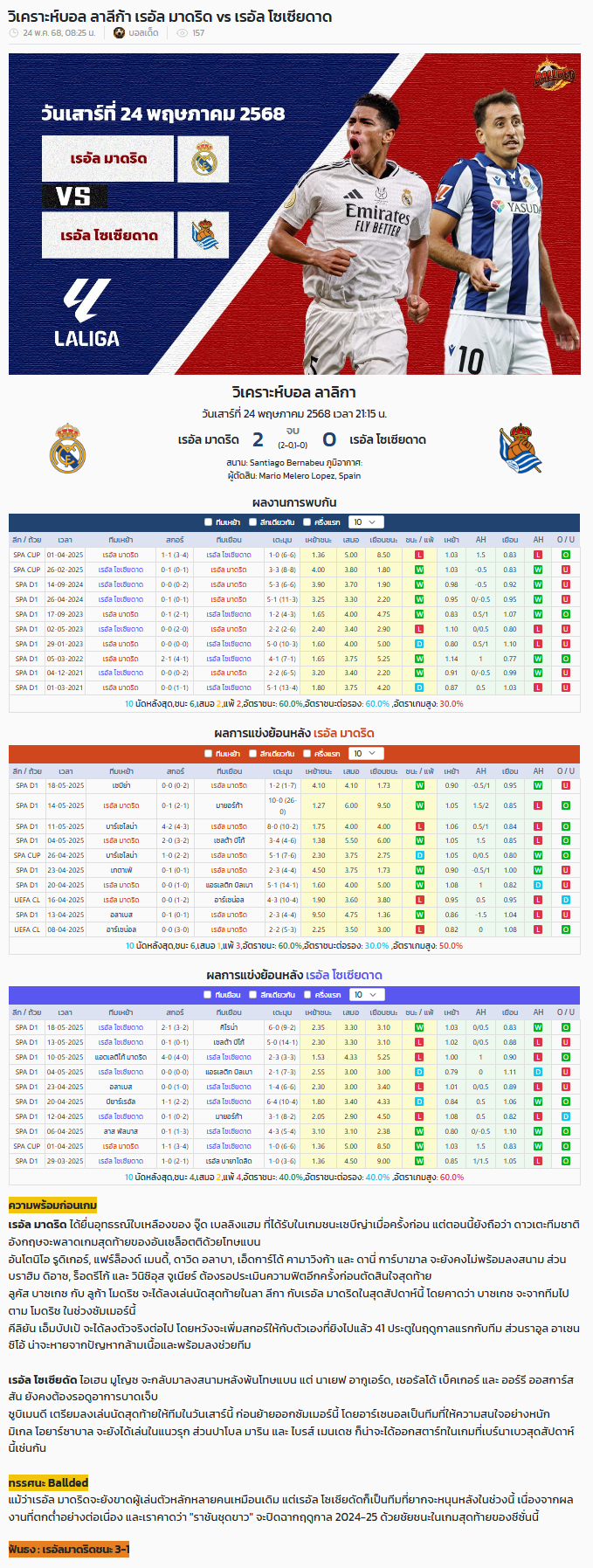Click the head-to-head summary line showing 60.0% win rate

click(294, 704)
